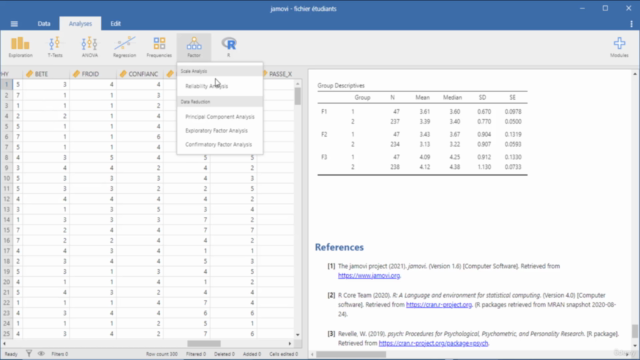The height and width of the screenshot is (360, 640).
Task: Switch to the Data tab
Action: coord(44,24)
